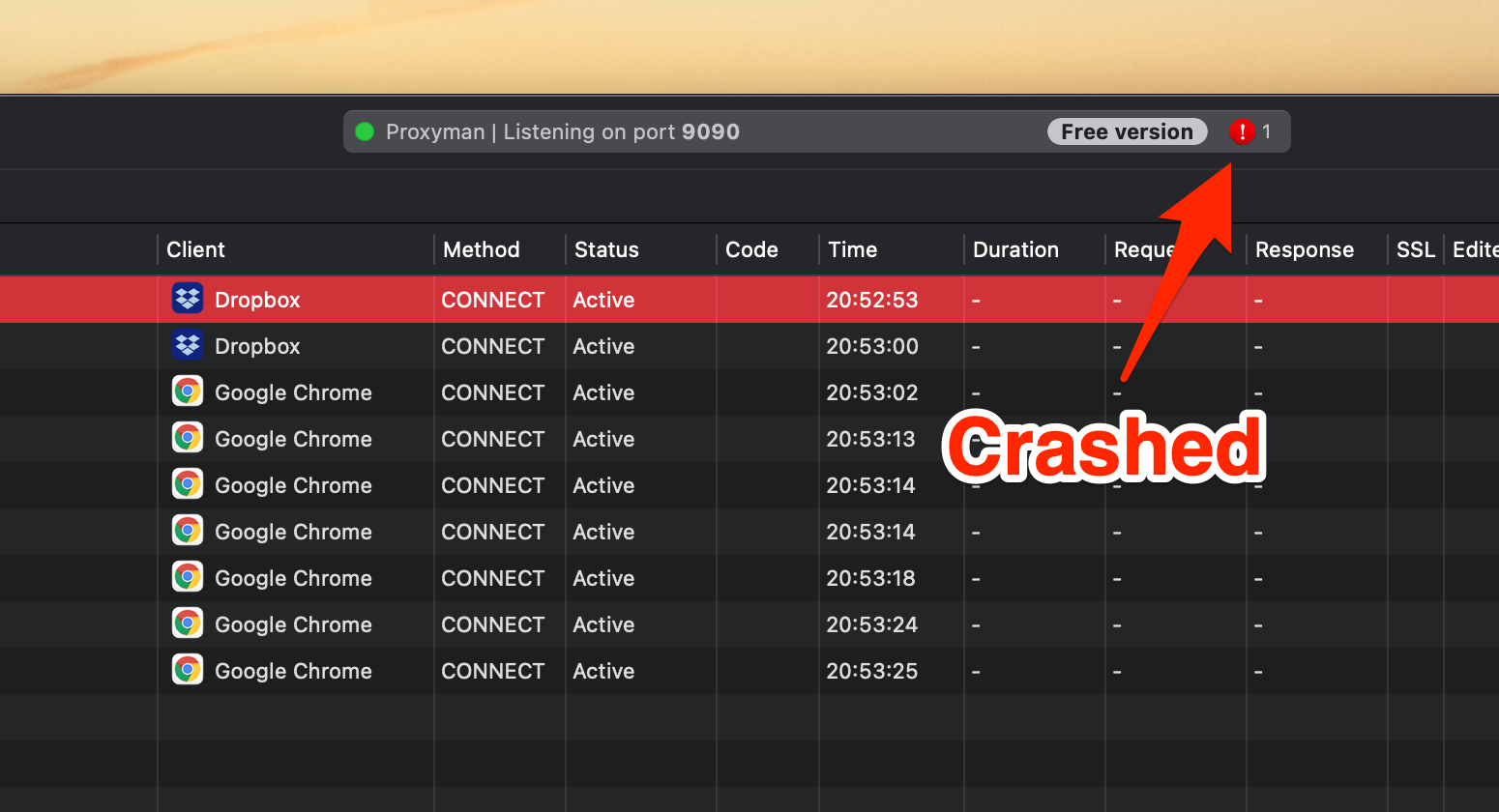The image size is (1499, 812).
Task: Click the Chrome icon in 20:53:18 row
Action: [x=188, y=577]
